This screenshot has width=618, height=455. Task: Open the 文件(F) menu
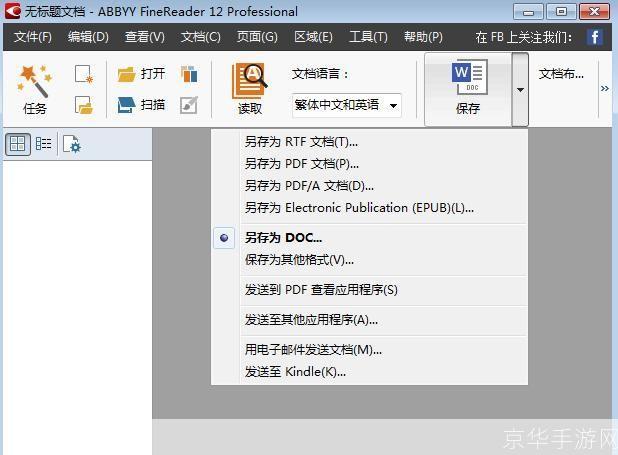tap(33, 37)
